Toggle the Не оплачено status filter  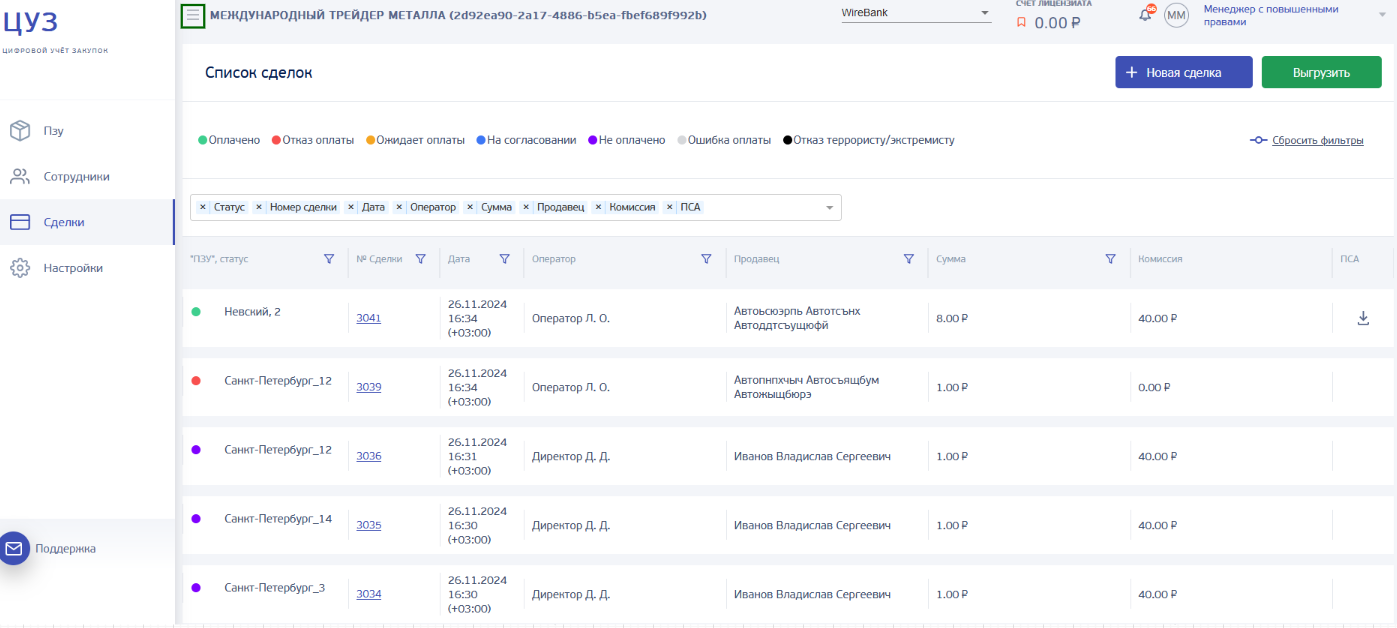click(x=626, y=140)
